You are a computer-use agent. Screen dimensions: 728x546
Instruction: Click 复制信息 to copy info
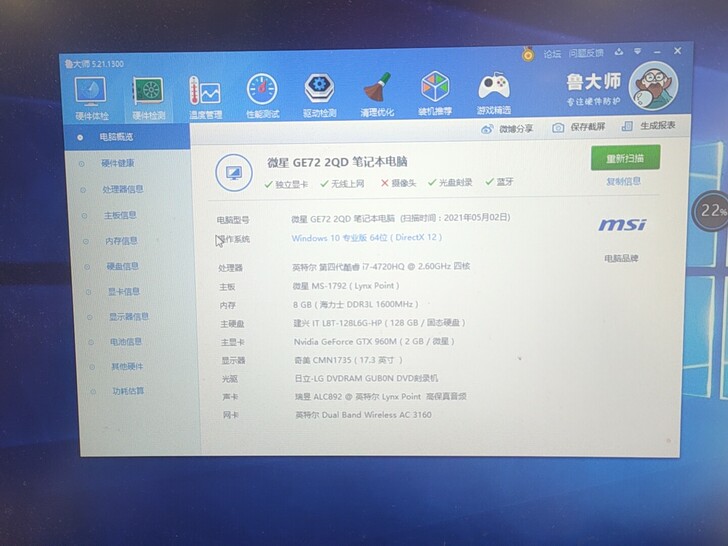pos(623,182)
